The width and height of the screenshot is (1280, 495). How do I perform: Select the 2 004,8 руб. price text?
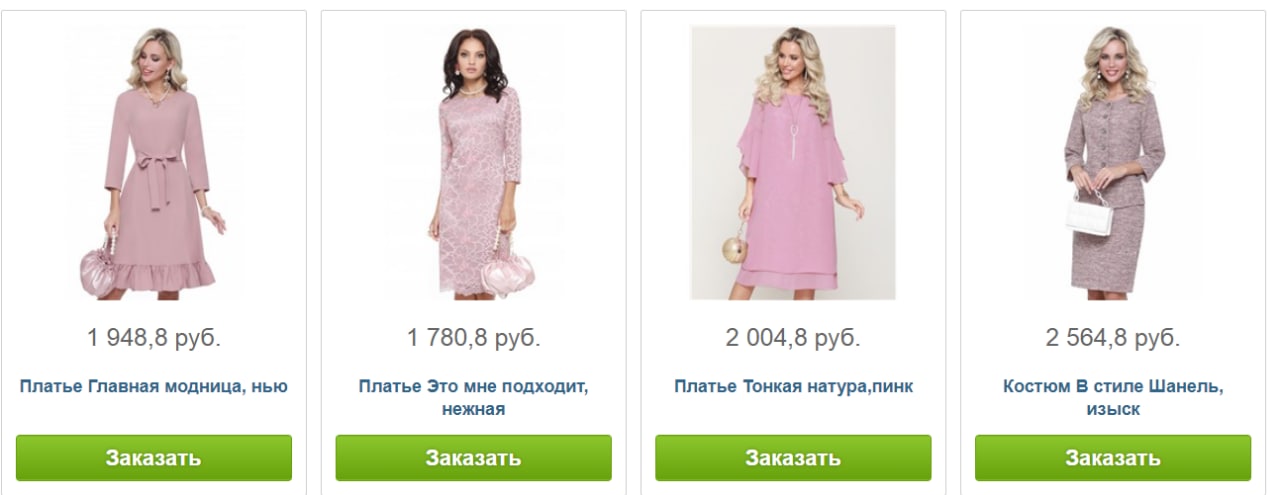793,338
